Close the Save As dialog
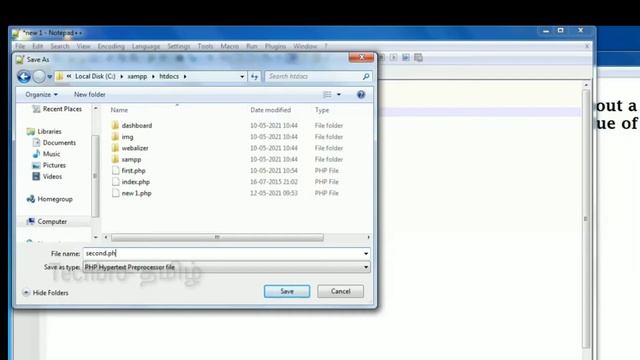 [x=361, y=58]
